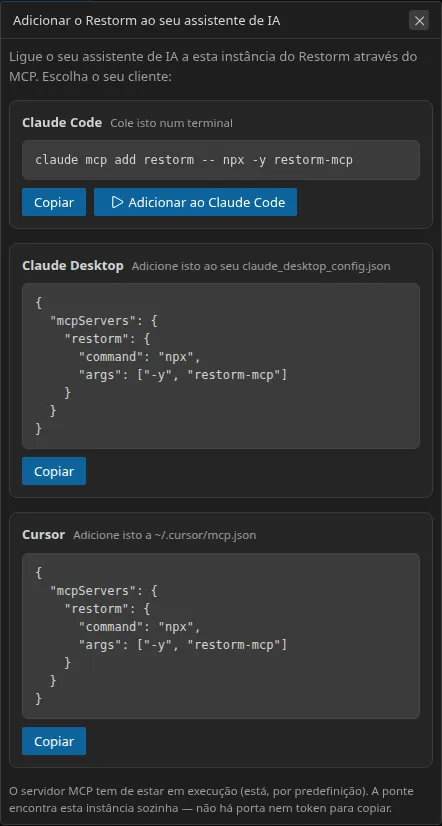Click the 'Cole isto num terminal' hint
Screen dimensions: 442x826
click(171, 123)
